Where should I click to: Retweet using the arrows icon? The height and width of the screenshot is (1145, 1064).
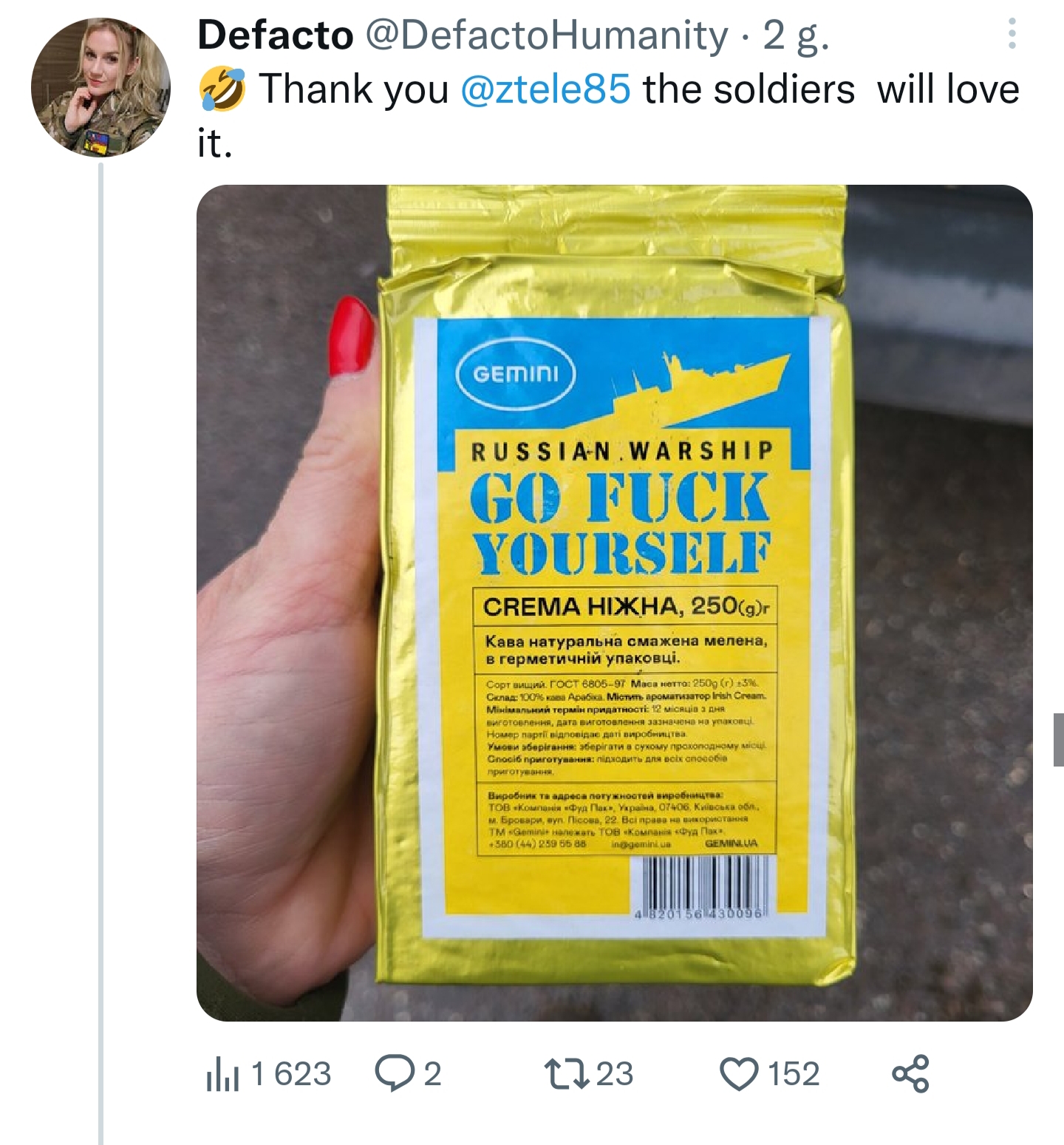coord(566,1074)
